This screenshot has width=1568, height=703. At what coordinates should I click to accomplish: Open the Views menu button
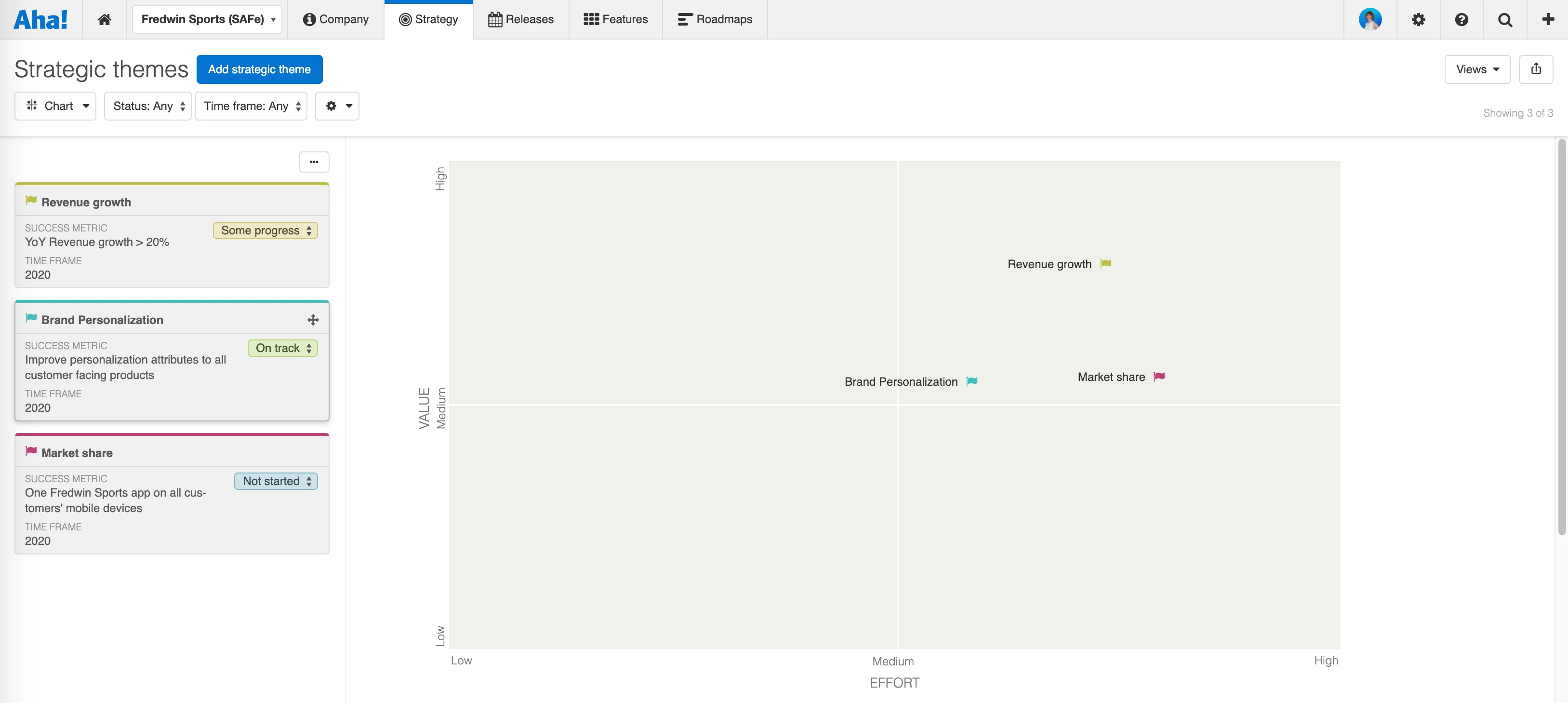coord(1477,69)
